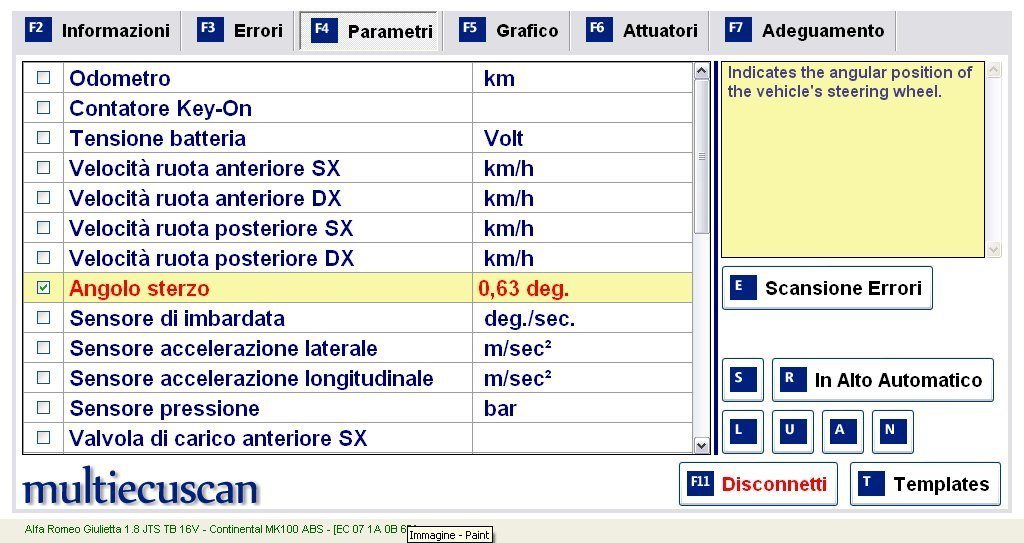Screen dimensions: 1024x543
Task: Open the Adeguamento tab
Action: click(x=805, y=31)
